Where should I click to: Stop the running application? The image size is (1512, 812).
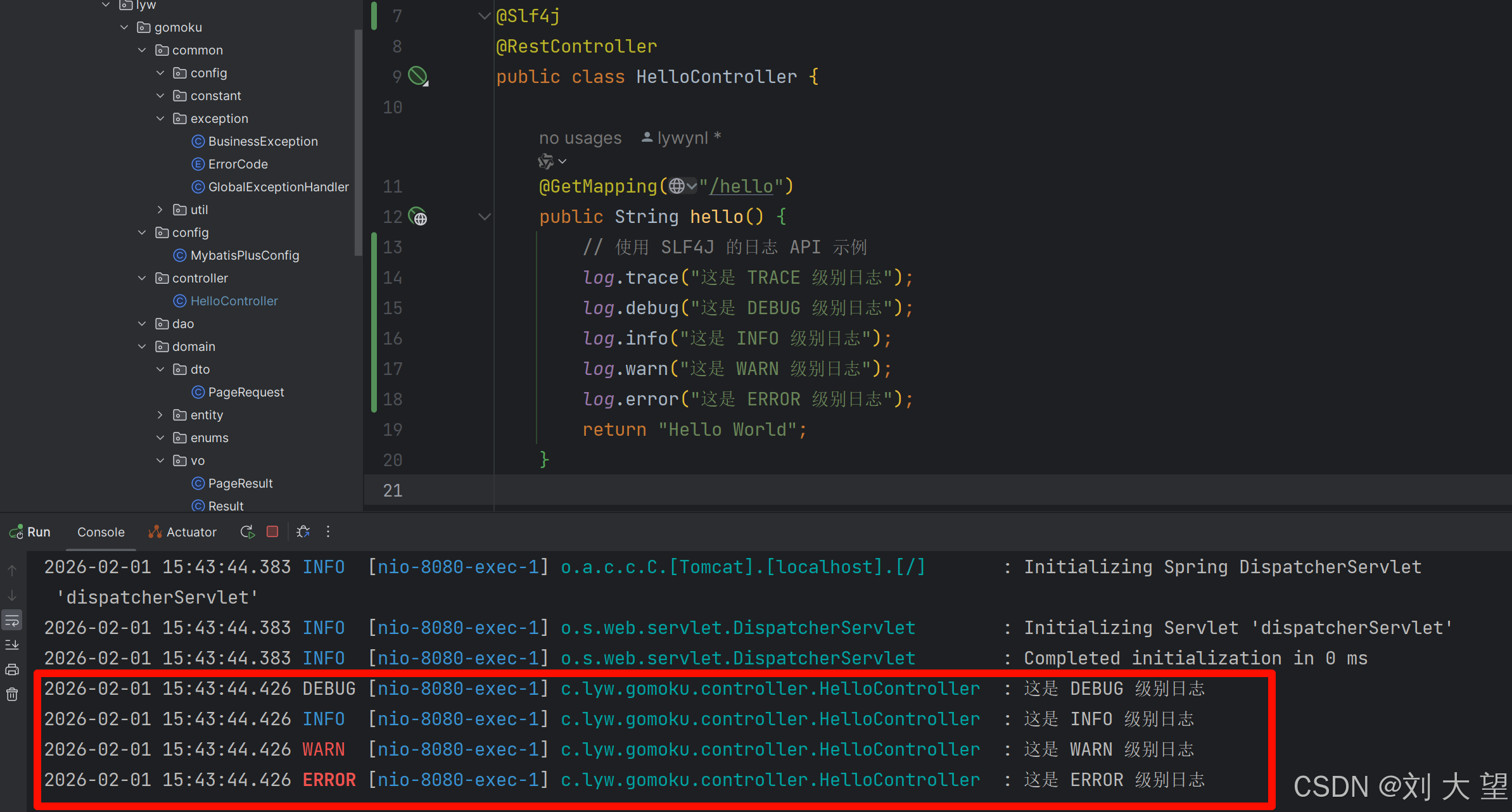[x=272, y=532]
